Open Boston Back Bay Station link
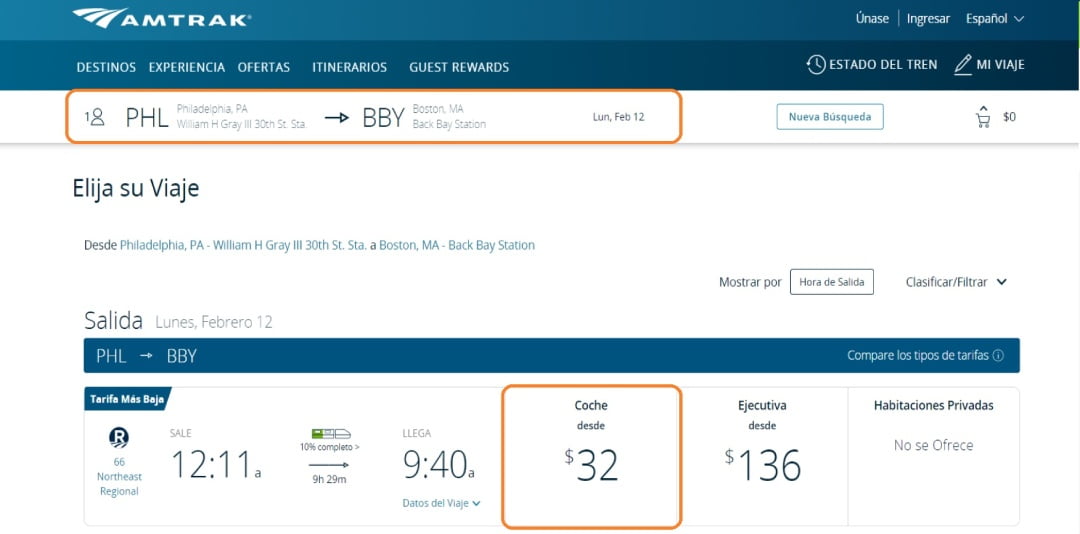Viewport: 1080px width, 534px height. coord(457,245)
